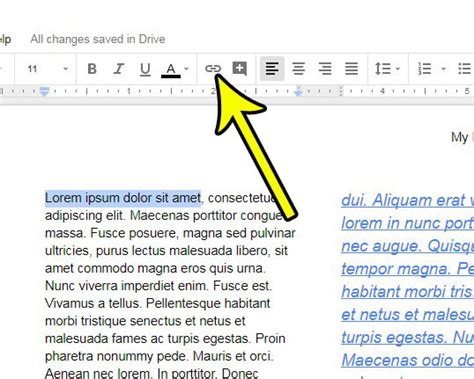Open the linked text 'tempor magna. Pe'
This screenshot has width=474, height=379.
click(407, 269)
